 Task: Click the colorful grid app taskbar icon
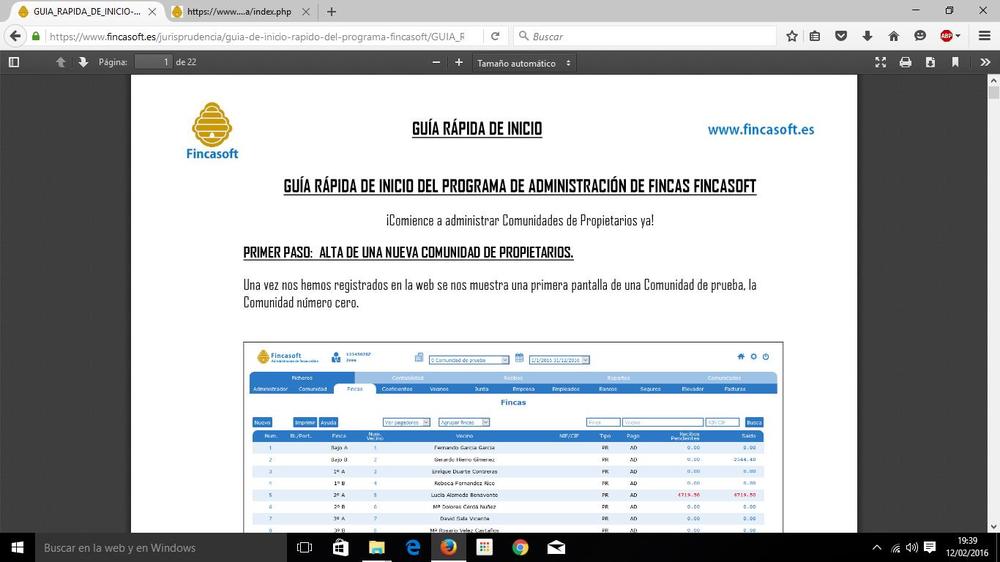click(x=485, y=547)
